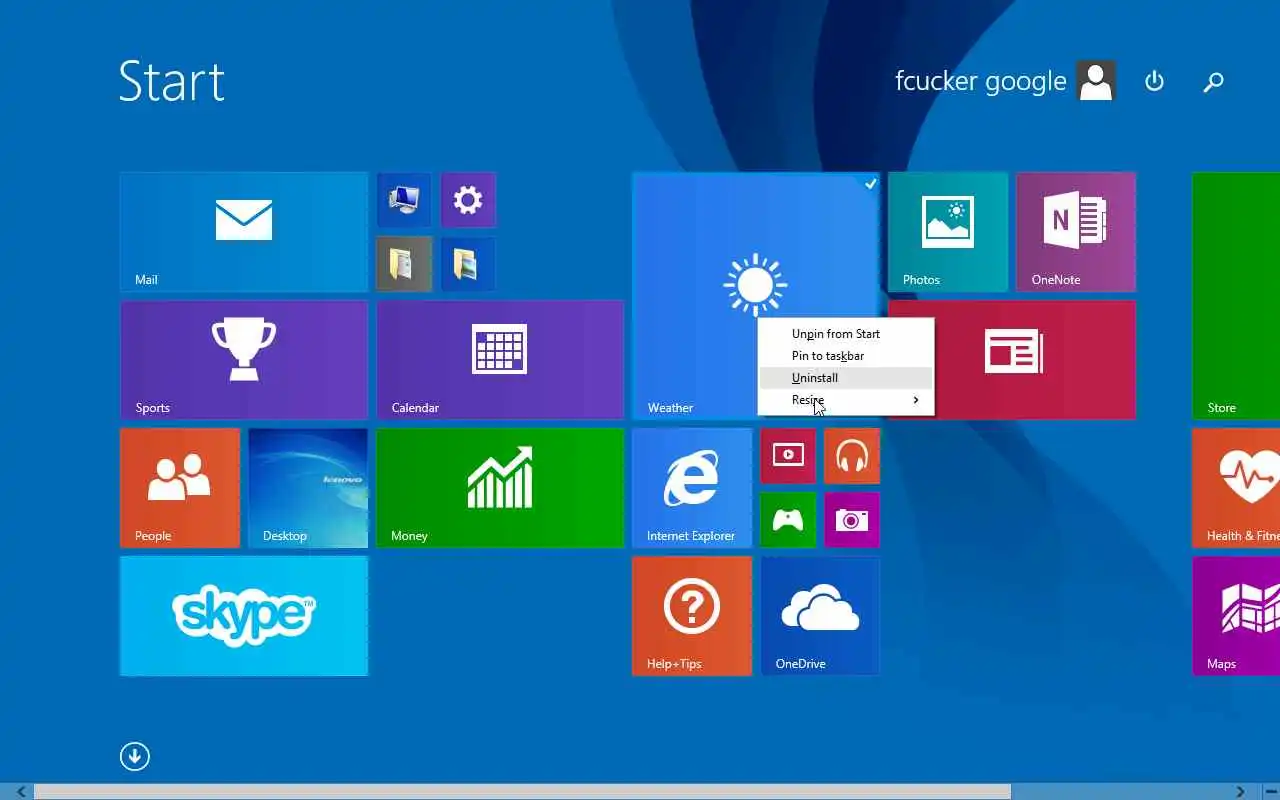Click the scrollbar left arrow
1280x800 pixels.
tap(21, 792)
